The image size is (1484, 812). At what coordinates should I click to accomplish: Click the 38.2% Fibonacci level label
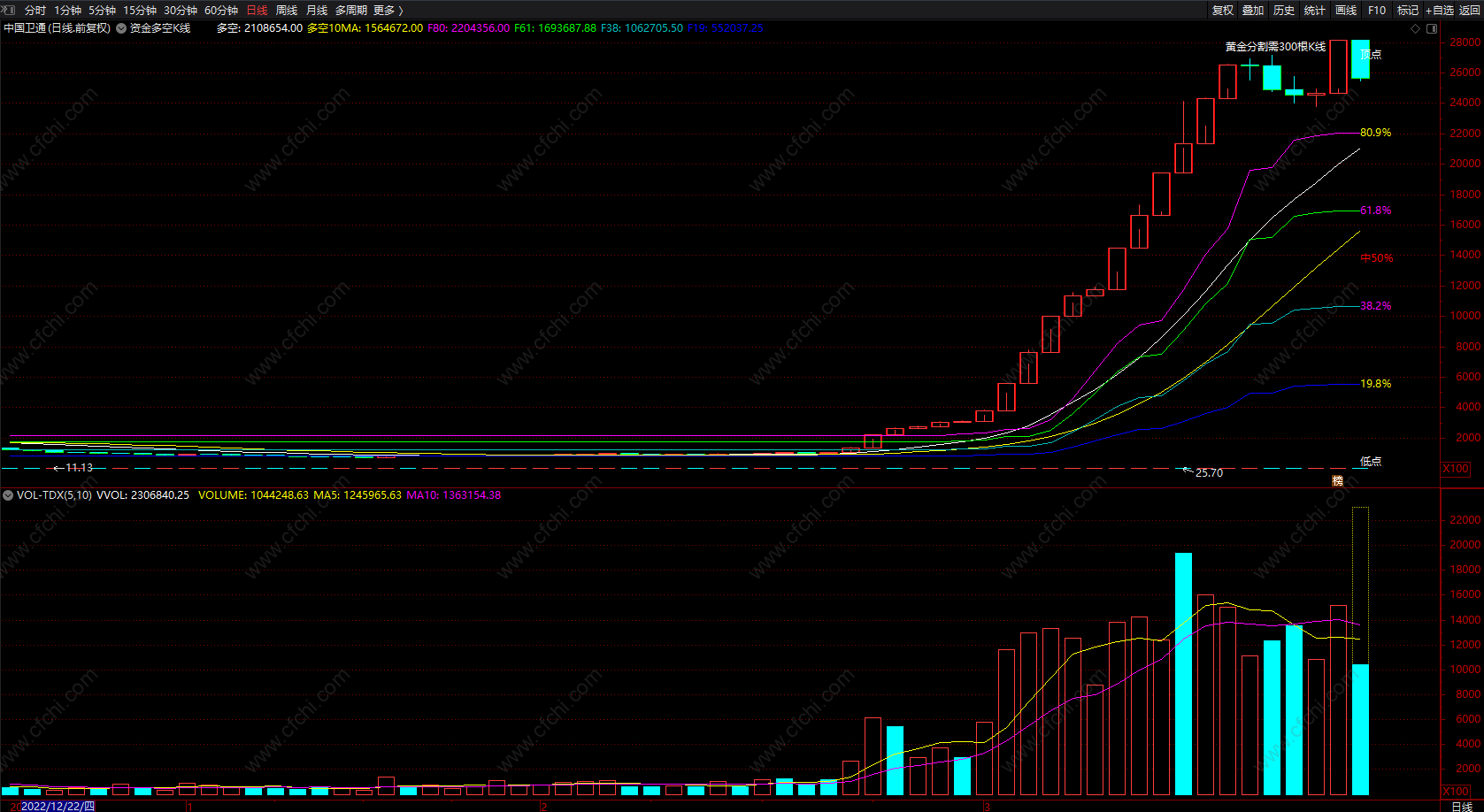point(1375,306)
